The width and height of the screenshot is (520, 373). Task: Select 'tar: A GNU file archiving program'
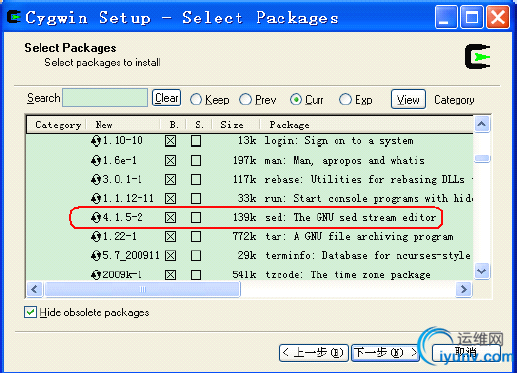(x=359, y=237)
